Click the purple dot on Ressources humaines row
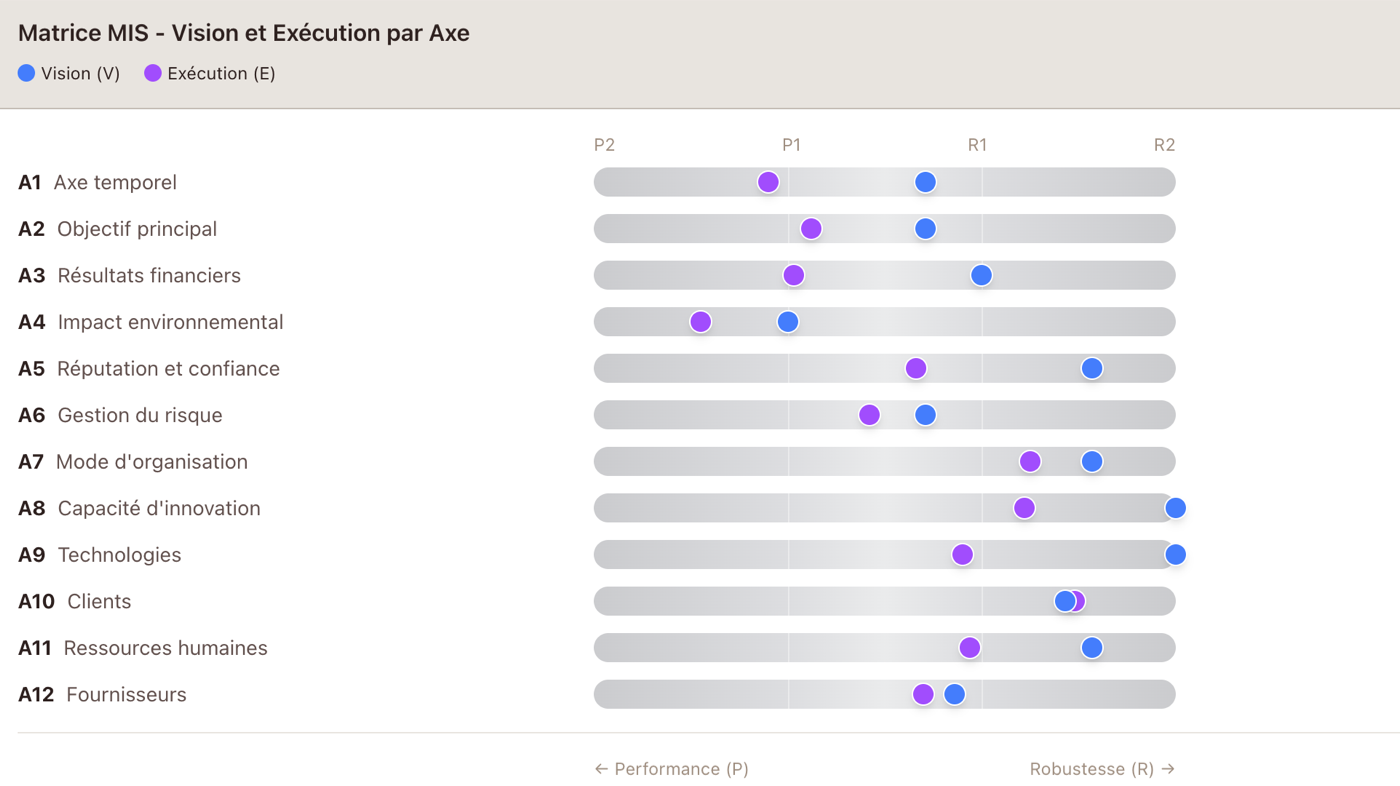 [x=969, y=648]
